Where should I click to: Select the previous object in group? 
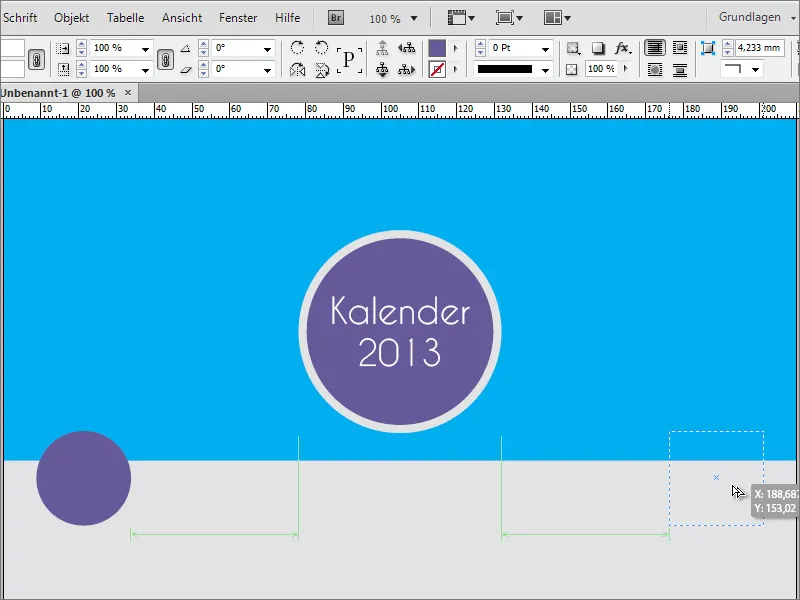(x=407, y=48)
